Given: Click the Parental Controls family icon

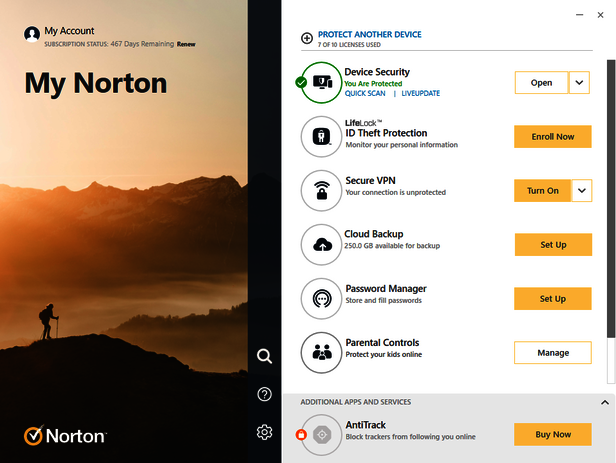Looking at the screenshot, I should 322,352.
